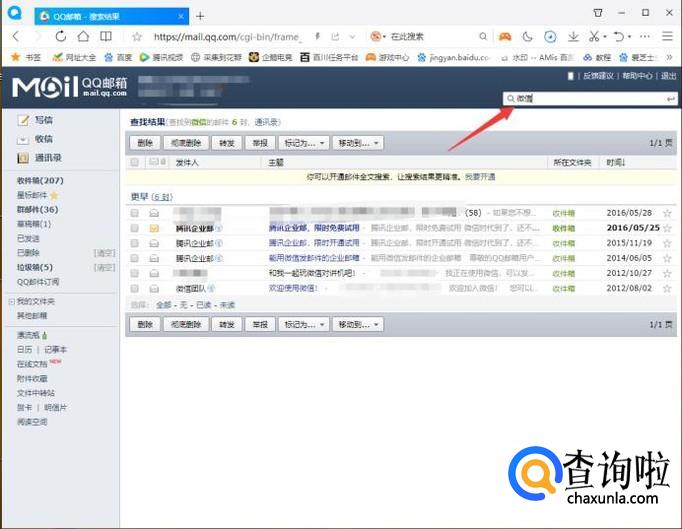Expand 我的文件夹 tree node

point(12,301)
